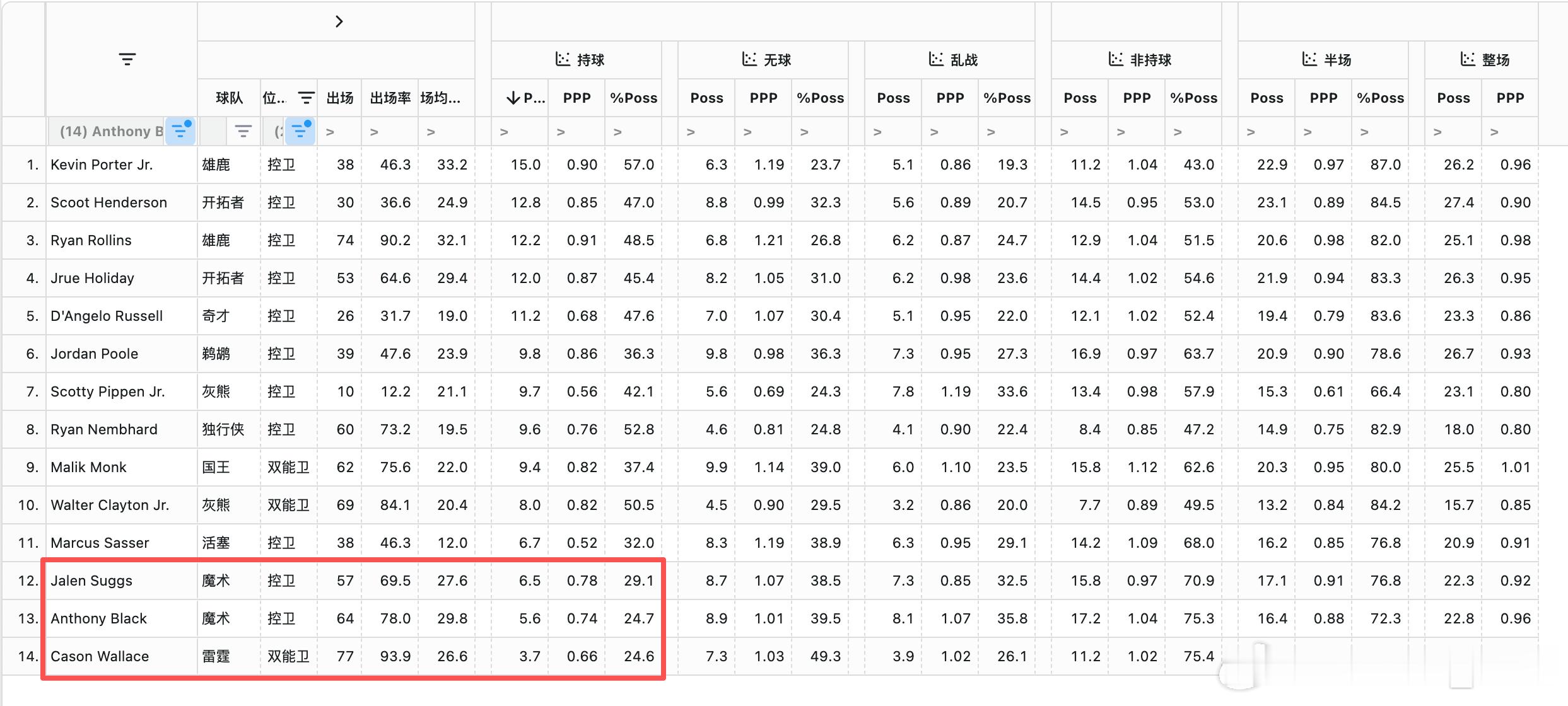Open the scatter chart icon beside 非持球
1568x706 pixels.
[x=1116, y=59]
